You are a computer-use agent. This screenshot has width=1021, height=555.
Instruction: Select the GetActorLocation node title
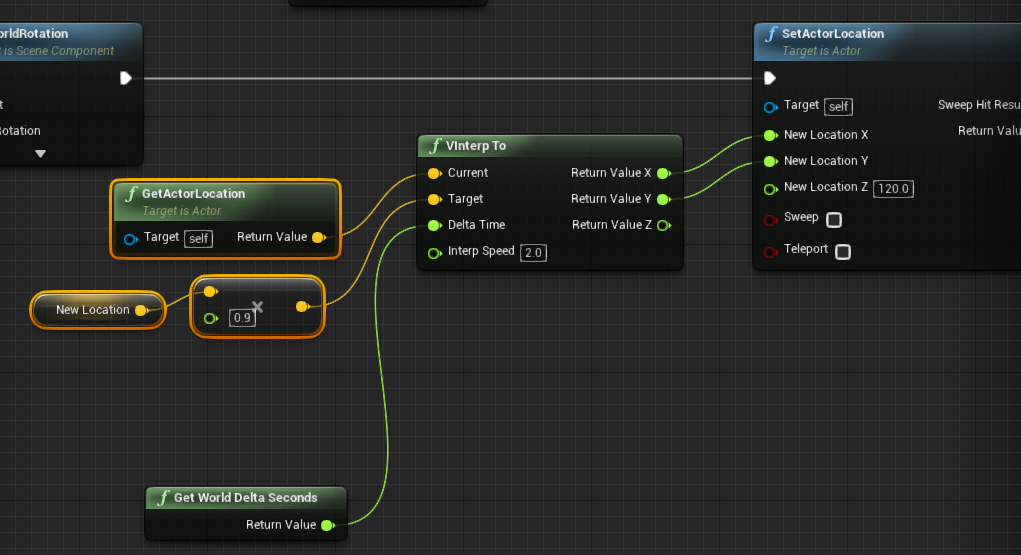pos(193,193)
